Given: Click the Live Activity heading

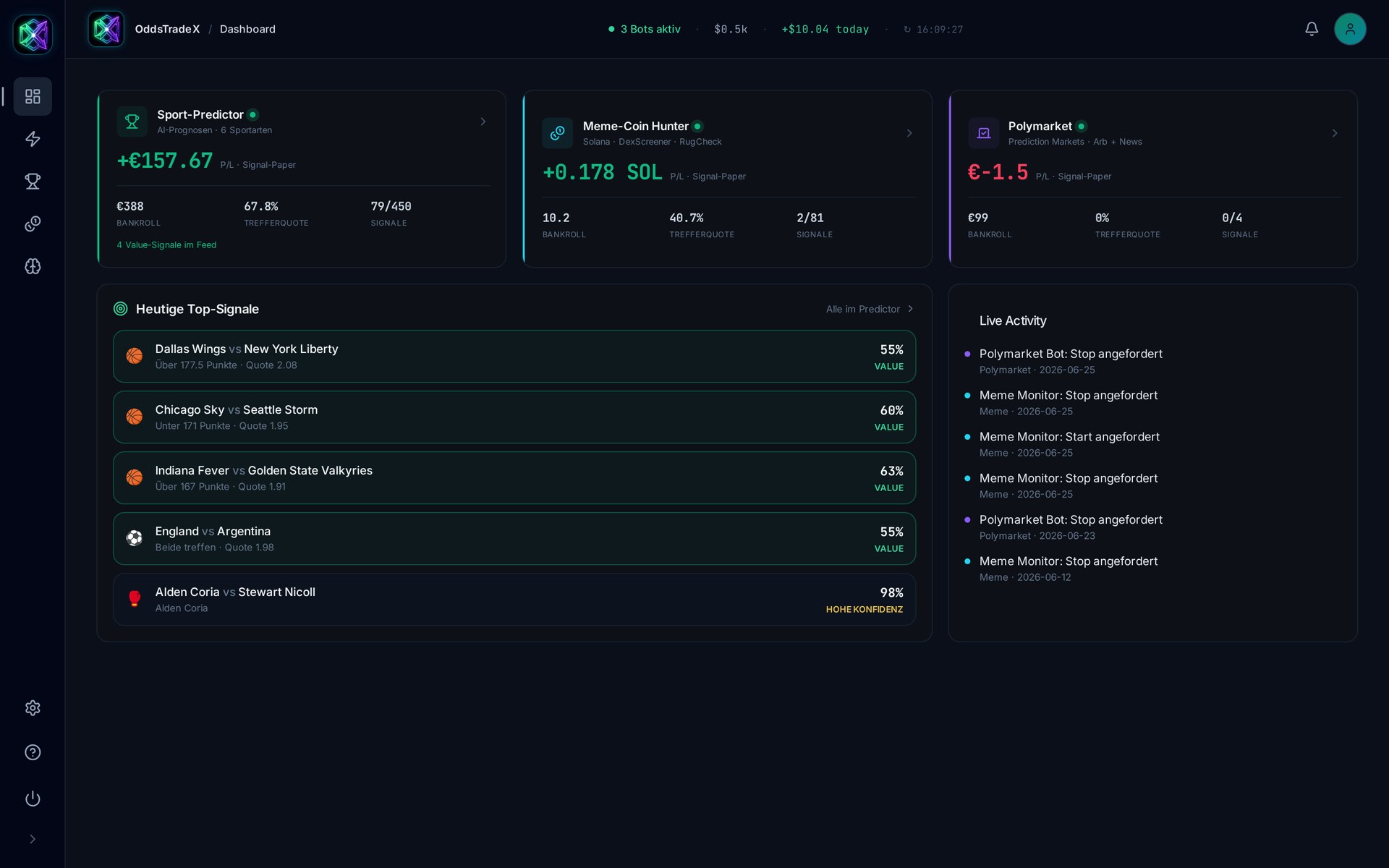Looking at the screenshot, I should tap(1013, 320).
